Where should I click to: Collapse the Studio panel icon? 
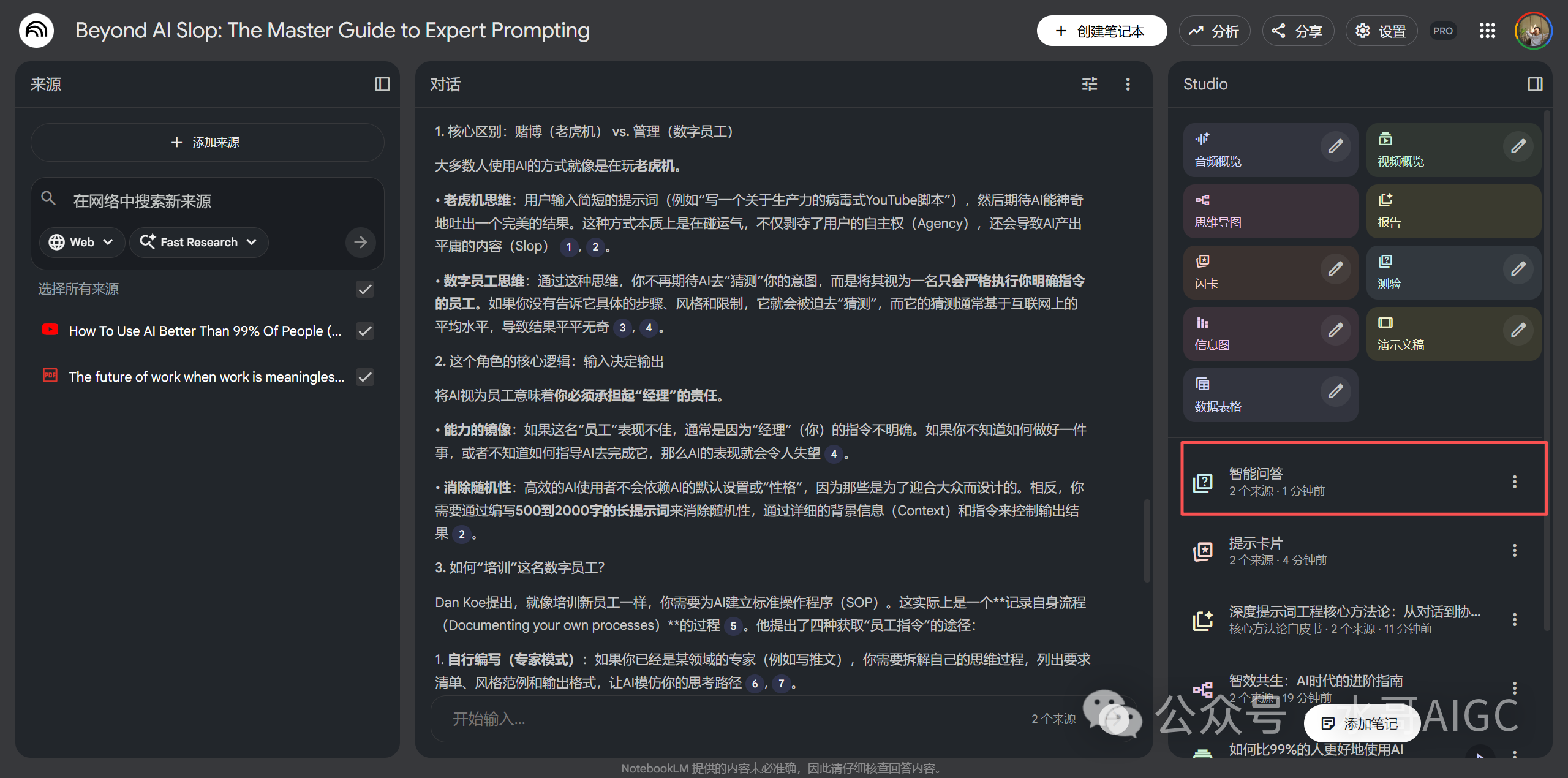(1535, 84)
